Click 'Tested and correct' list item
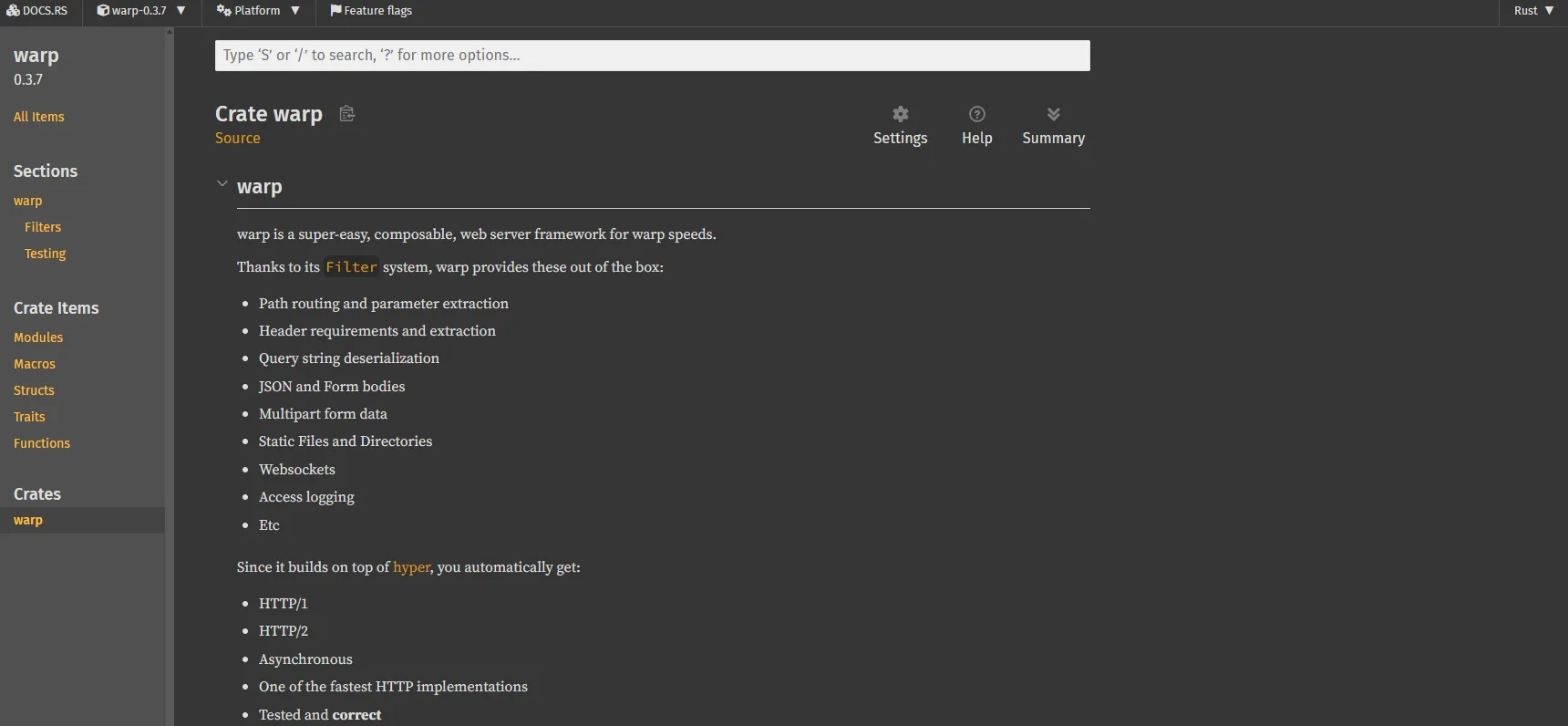Image resolution: width=1568 pixels, height=726 pixels. (x=320, y=715)
